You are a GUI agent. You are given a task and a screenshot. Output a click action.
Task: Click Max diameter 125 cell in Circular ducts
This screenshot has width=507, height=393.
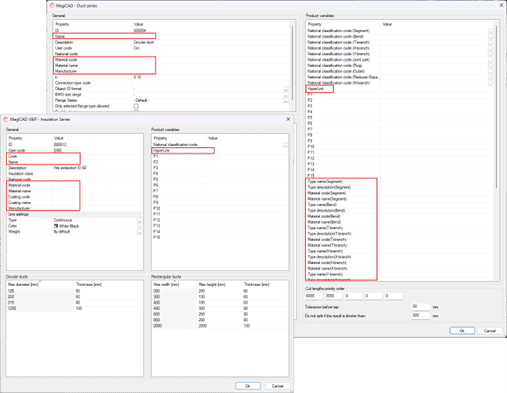click(40, 291)
